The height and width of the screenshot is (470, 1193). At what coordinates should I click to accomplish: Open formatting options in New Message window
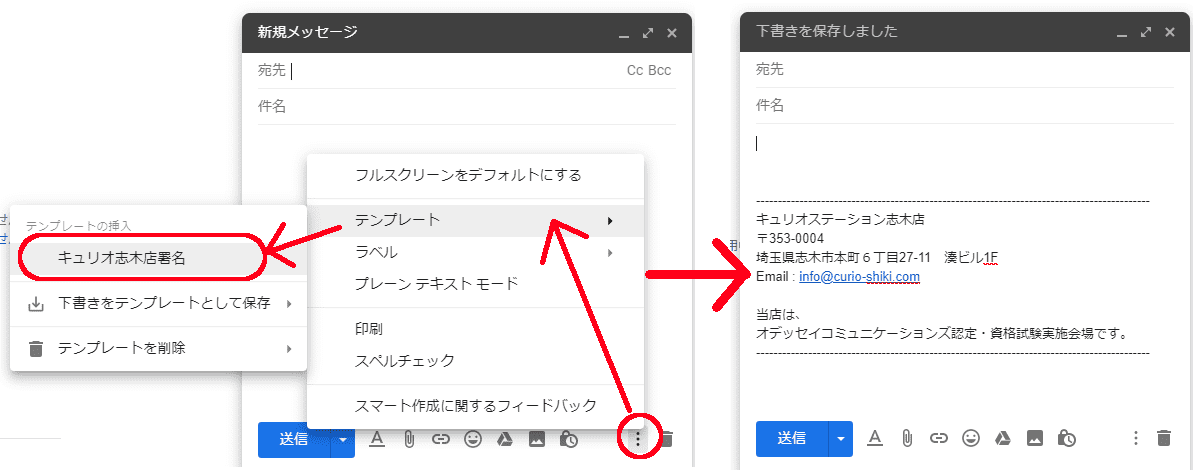pos(376,439)
